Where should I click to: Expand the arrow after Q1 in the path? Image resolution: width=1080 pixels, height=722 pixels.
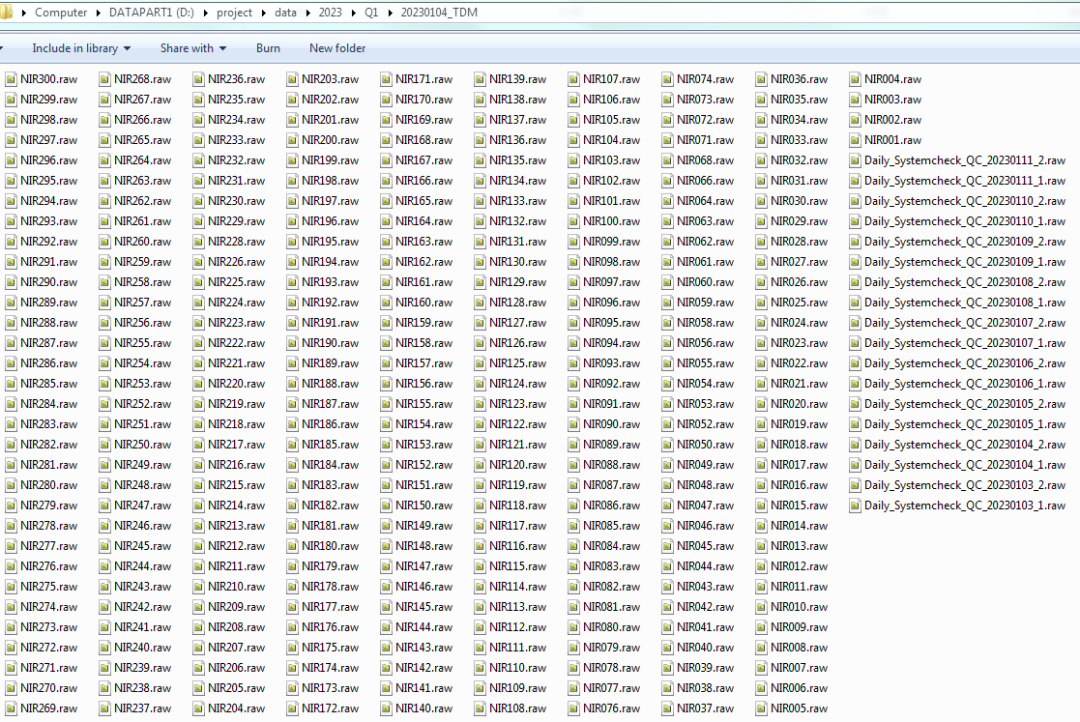pyautogui.click(x=390, y=12)
